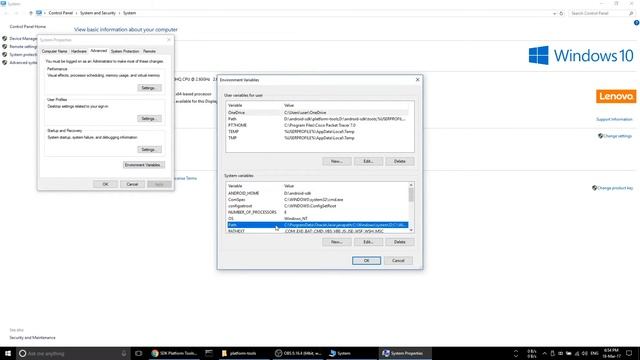Screen dimensions: 640x360
Task: Open the platform-tools folder taskbar item
Action: [x=243, y=353]
